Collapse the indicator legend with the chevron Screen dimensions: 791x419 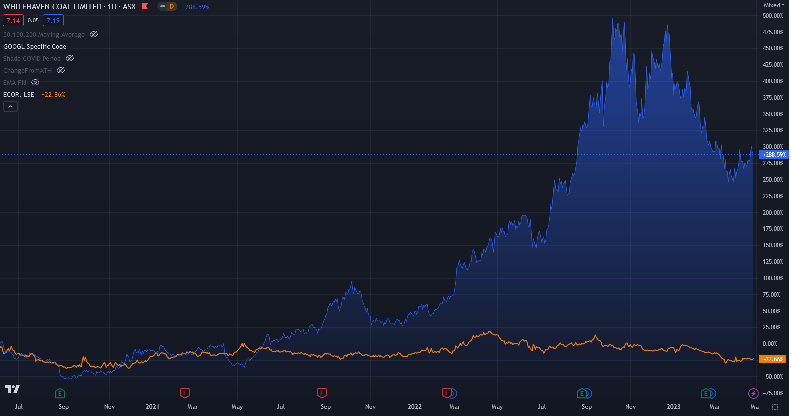11,106
